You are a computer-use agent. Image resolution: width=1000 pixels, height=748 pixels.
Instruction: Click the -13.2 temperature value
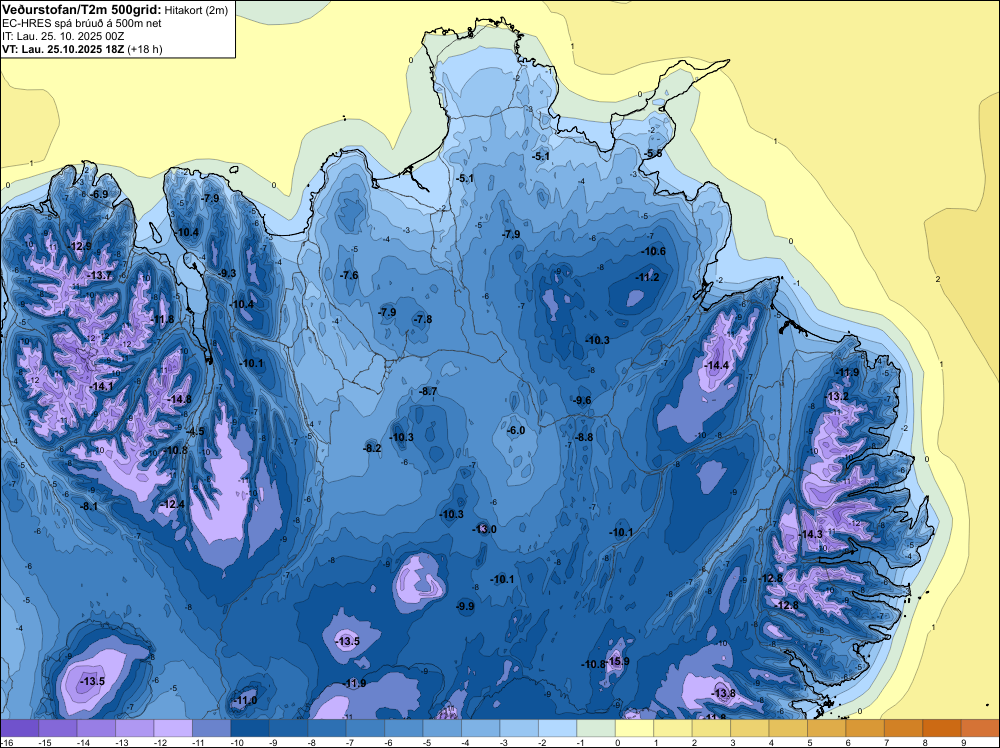pyautogui.click(x=837, y=396)
